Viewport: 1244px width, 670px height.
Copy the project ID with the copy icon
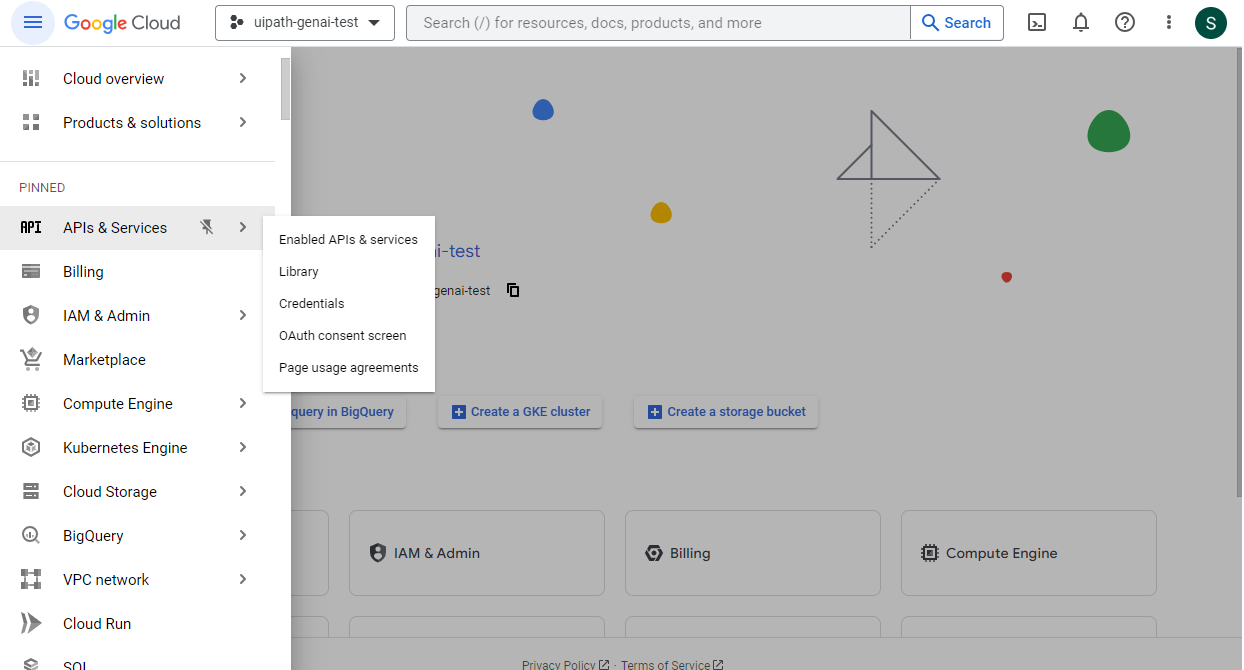pos(513,290)
